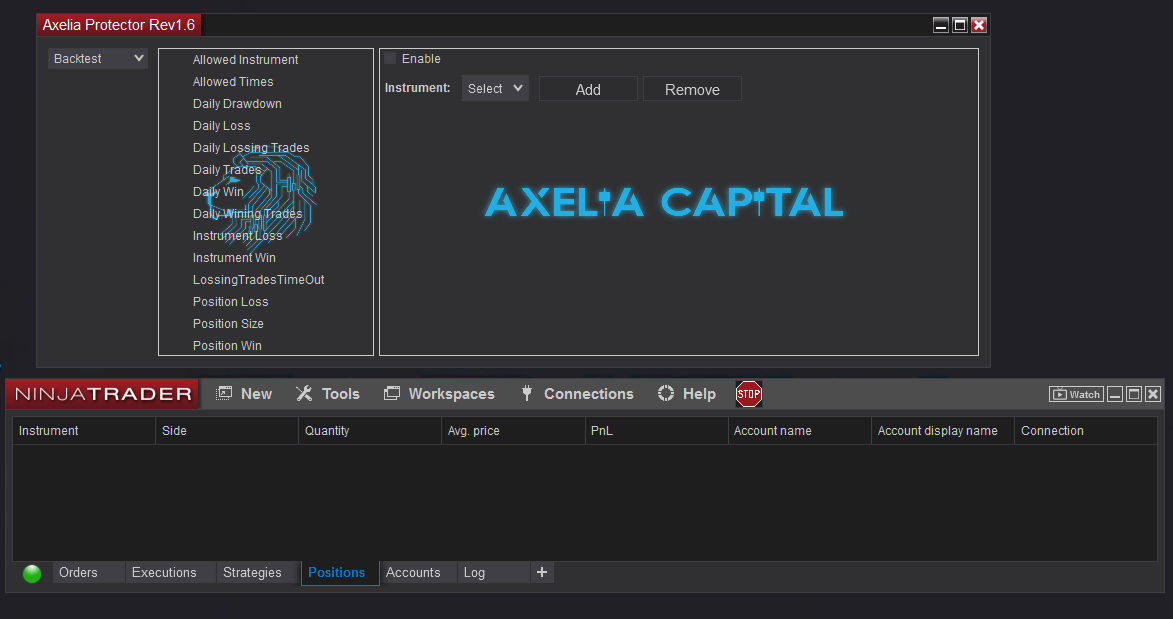Image resolution: width=1173 pixels, height=619 pixels.
Task: Click the green connection status indicator
Action: [x=31, y=573]
